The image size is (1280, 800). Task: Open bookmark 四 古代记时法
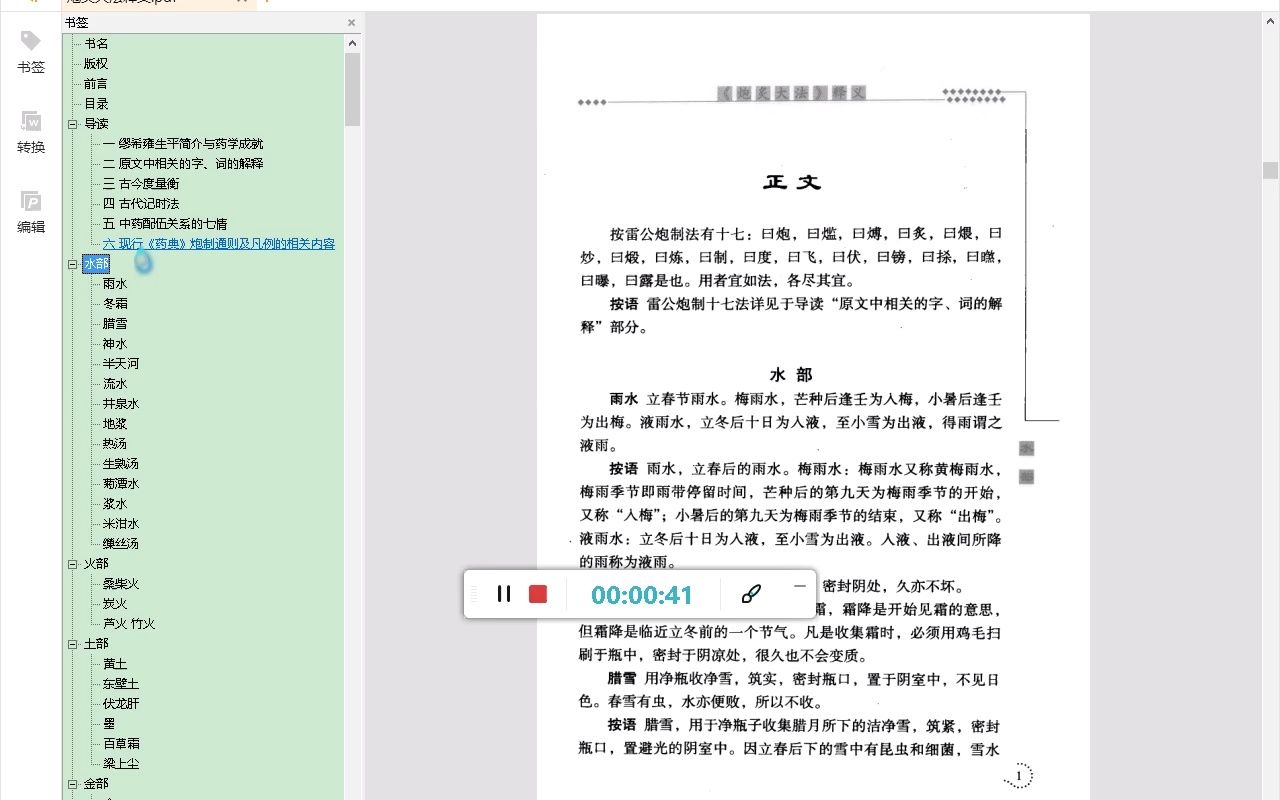[141, 203]
